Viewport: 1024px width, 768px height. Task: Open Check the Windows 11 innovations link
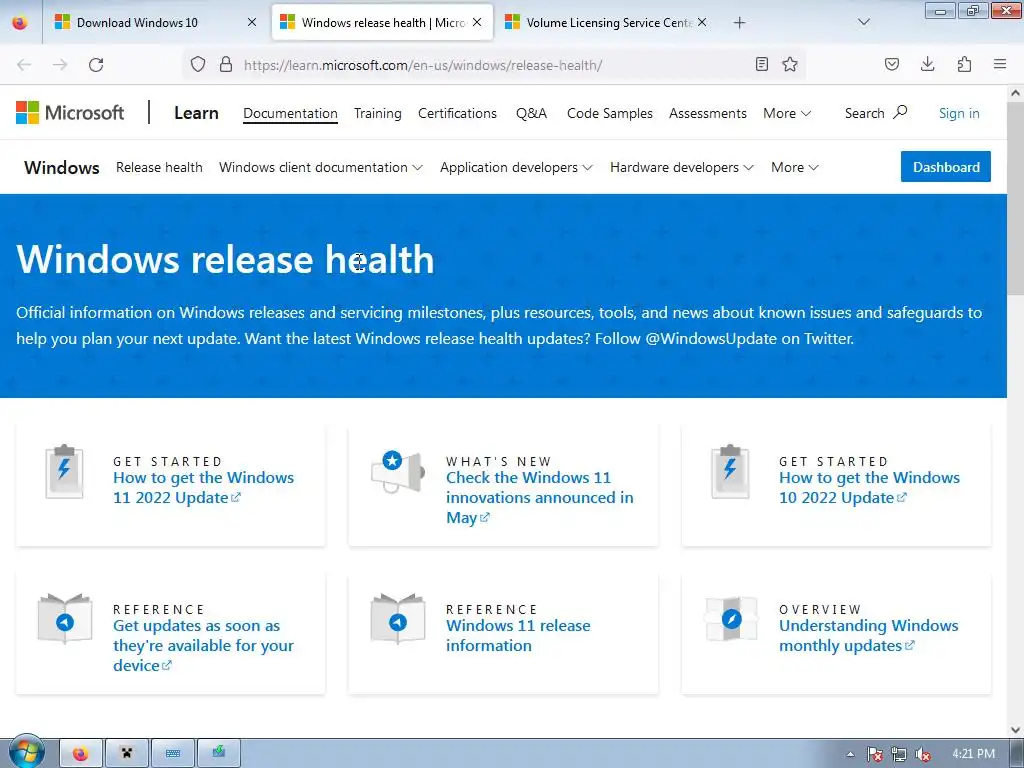tap(539, 498)
